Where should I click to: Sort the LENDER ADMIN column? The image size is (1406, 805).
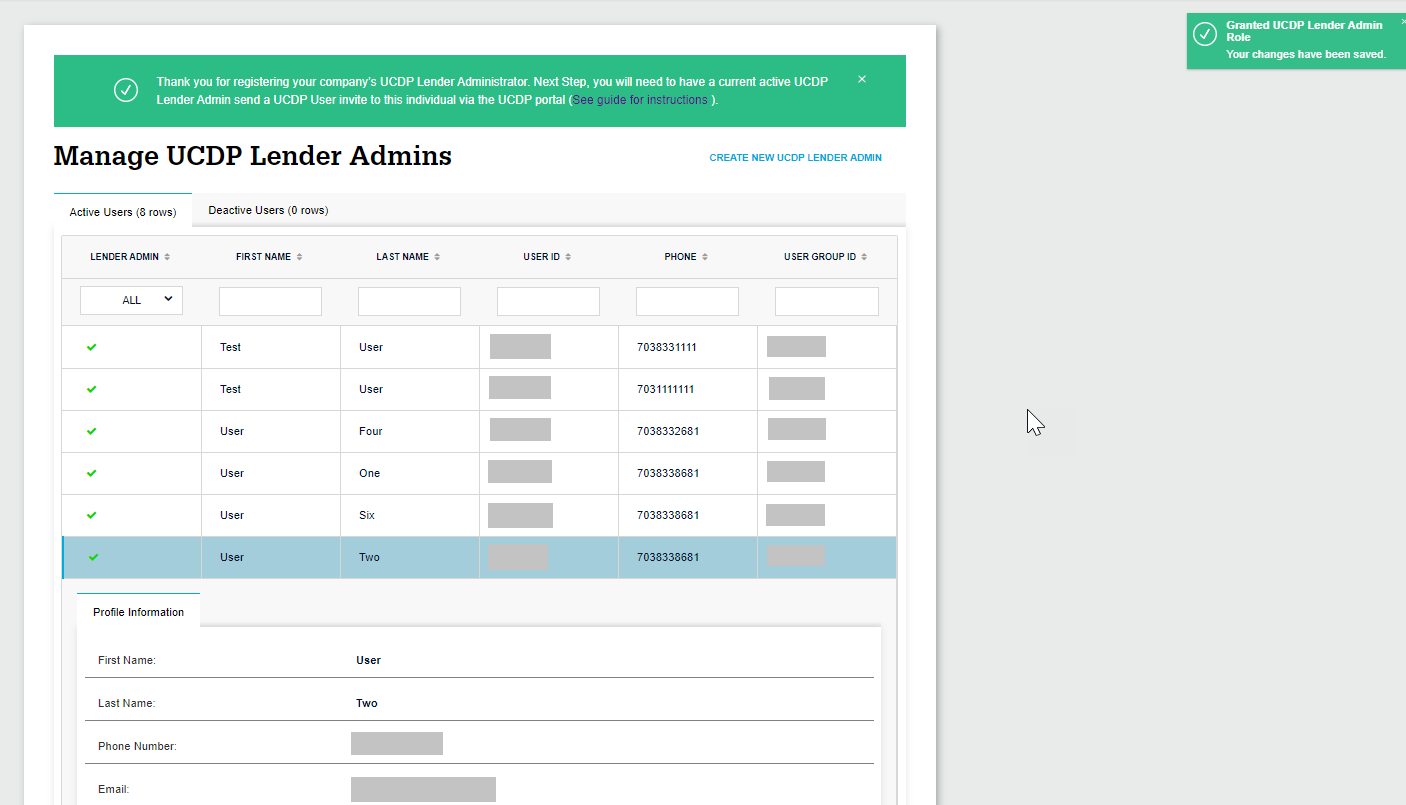click(x=168, y=256)
